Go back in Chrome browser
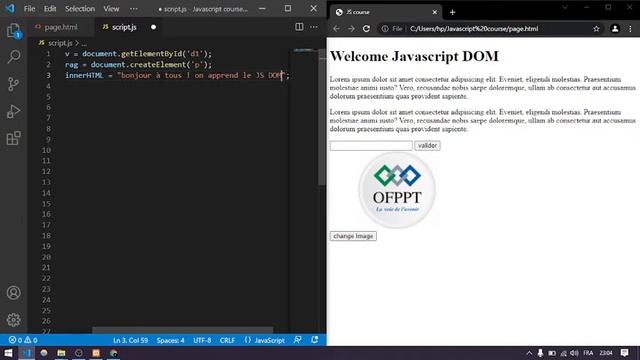Screen dimensions: 640x360 pyautogui.click(x=336, y=29)
